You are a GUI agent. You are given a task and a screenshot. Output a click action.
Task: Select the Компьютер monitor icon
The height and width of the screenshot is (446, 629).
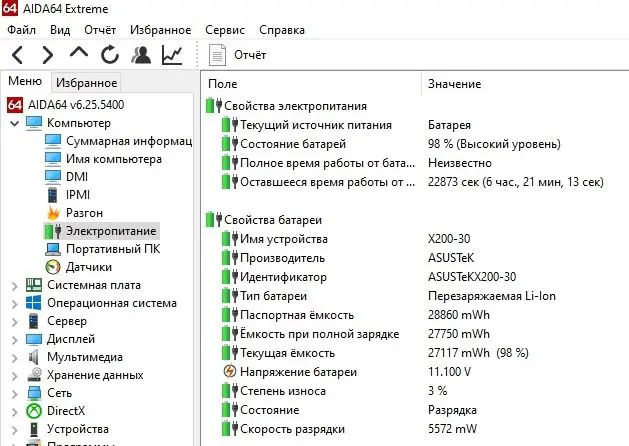tap(34, 123)
